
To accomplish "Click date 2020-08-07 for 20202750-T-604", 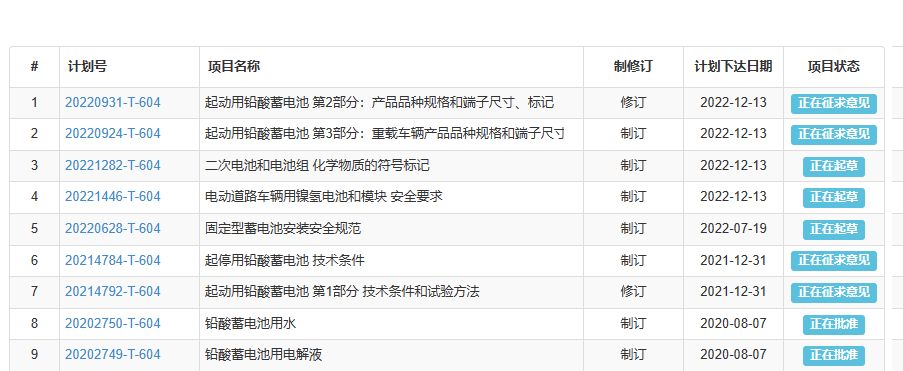I will (x=733, y=323).
